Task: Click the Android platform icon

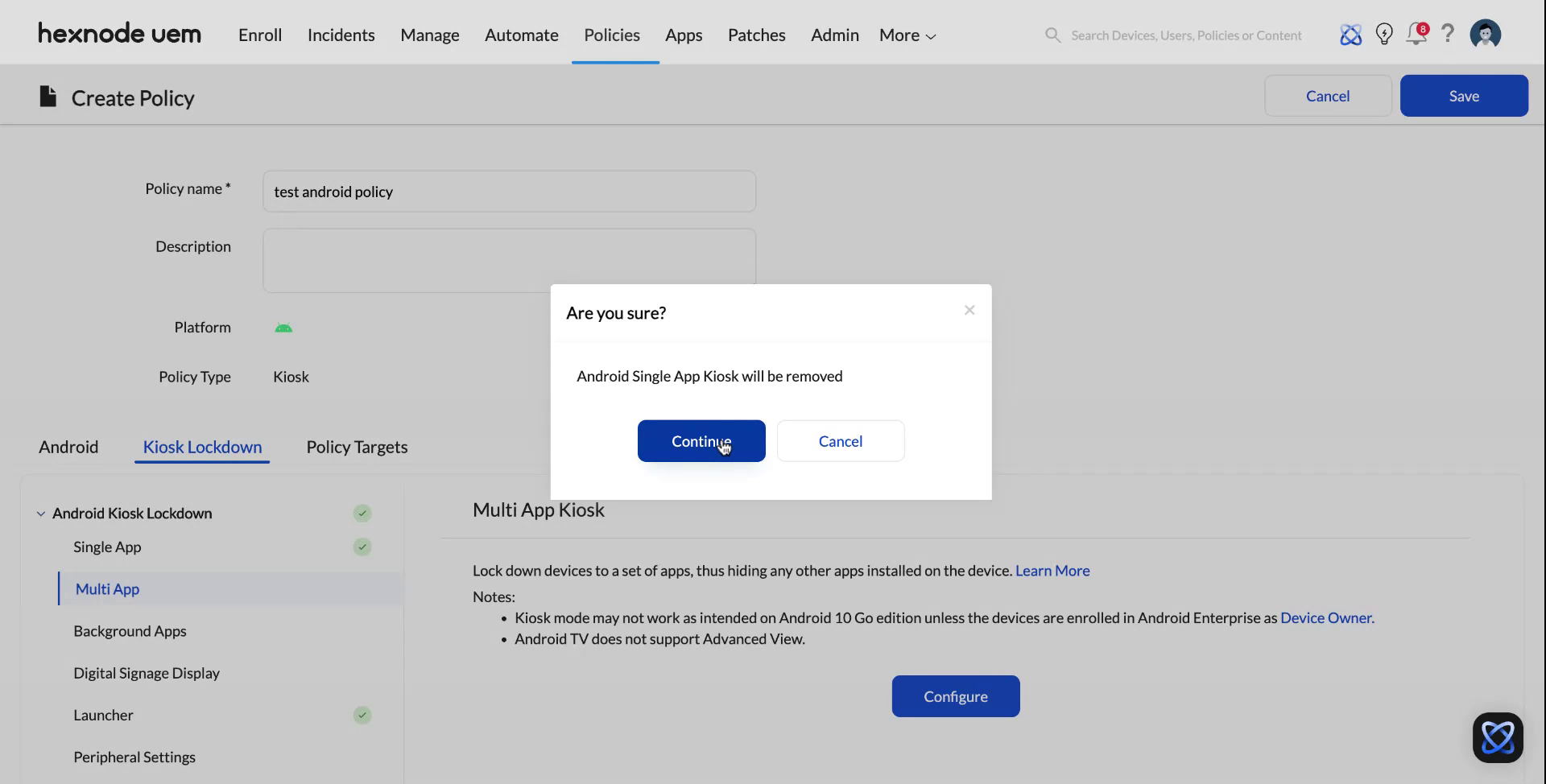Action: point(283,327)
